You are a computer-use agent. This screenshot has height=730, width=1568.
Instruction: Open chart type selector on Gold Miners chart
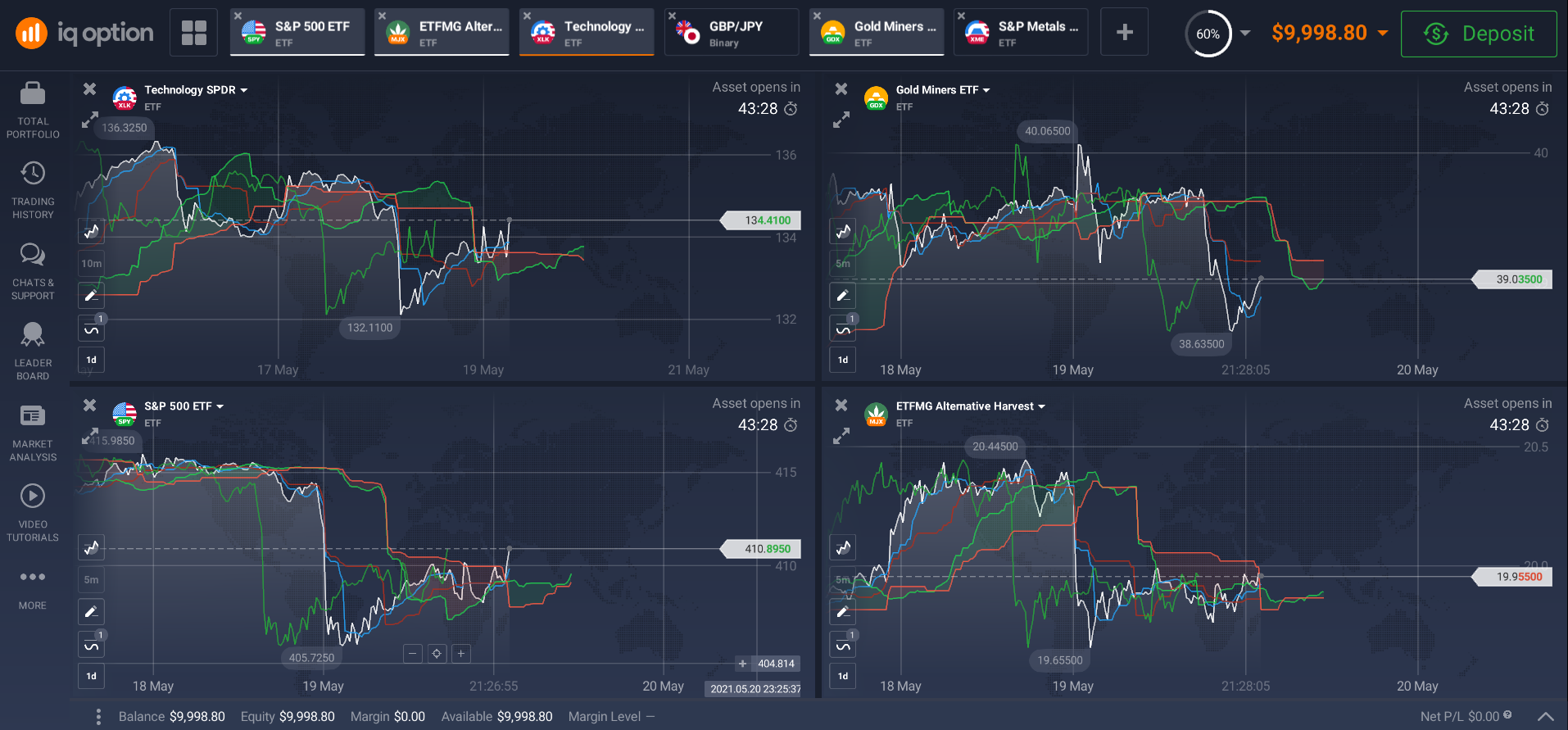(x=843, y=232)
